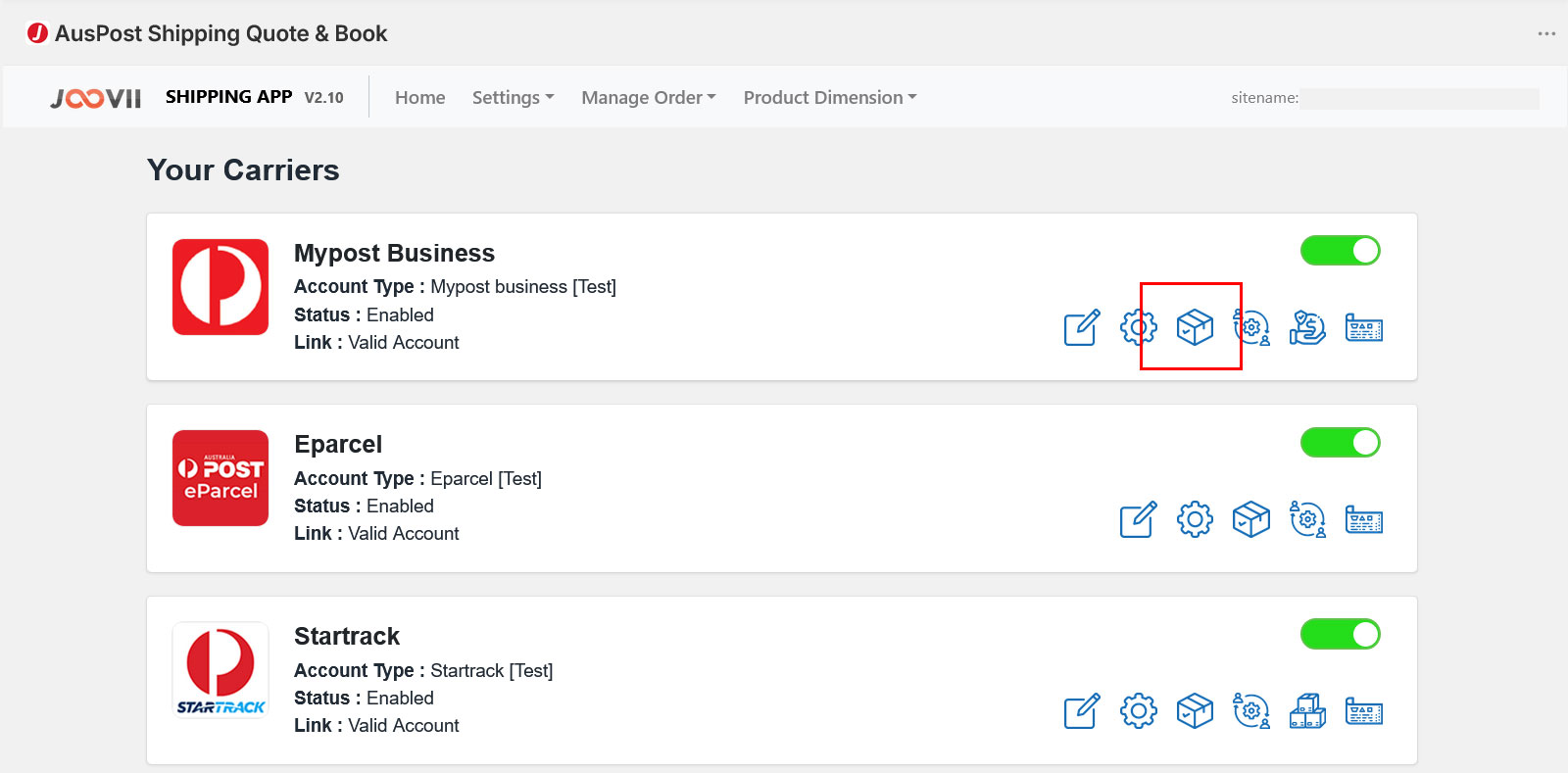Open shipping label icon for Mypost Business
The image size is (1568, 773).
tap(1364, 327)
